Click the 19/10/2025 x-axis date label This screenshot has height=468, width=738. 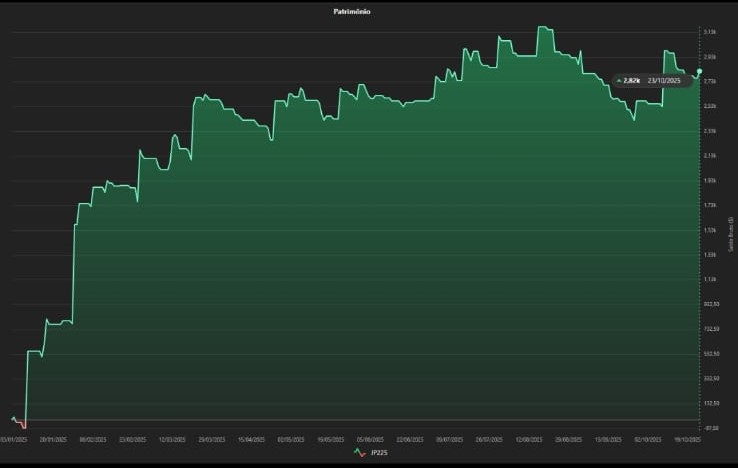pos(689,439)
